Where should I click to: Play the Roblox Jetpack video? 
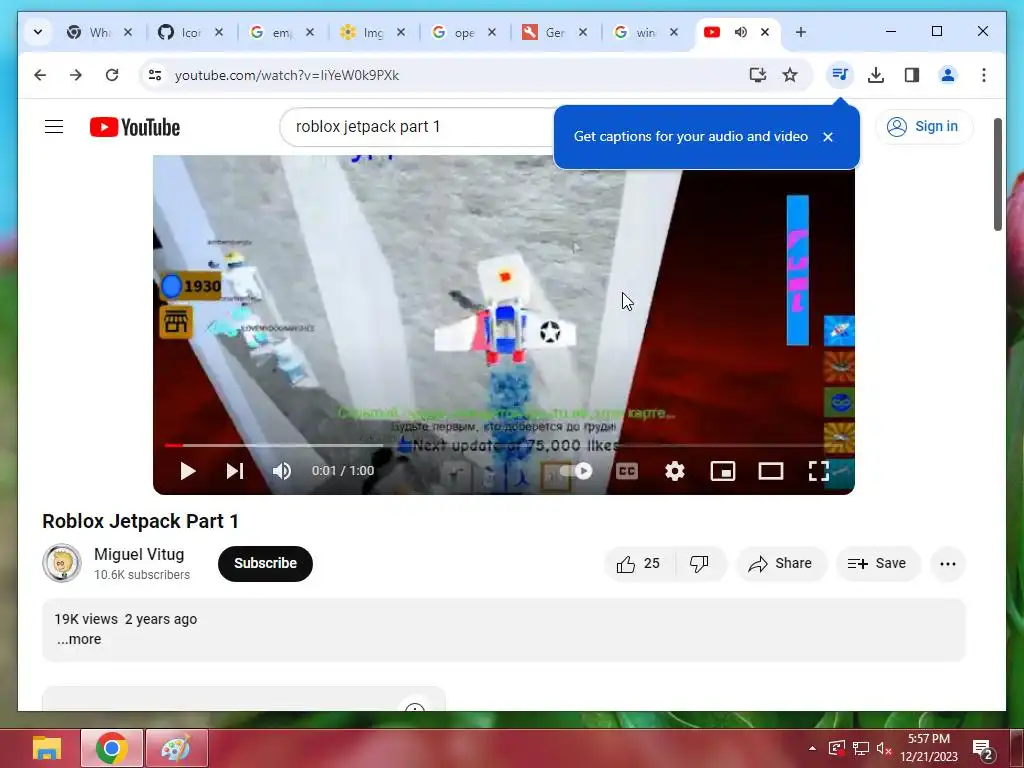click(187, 471)
